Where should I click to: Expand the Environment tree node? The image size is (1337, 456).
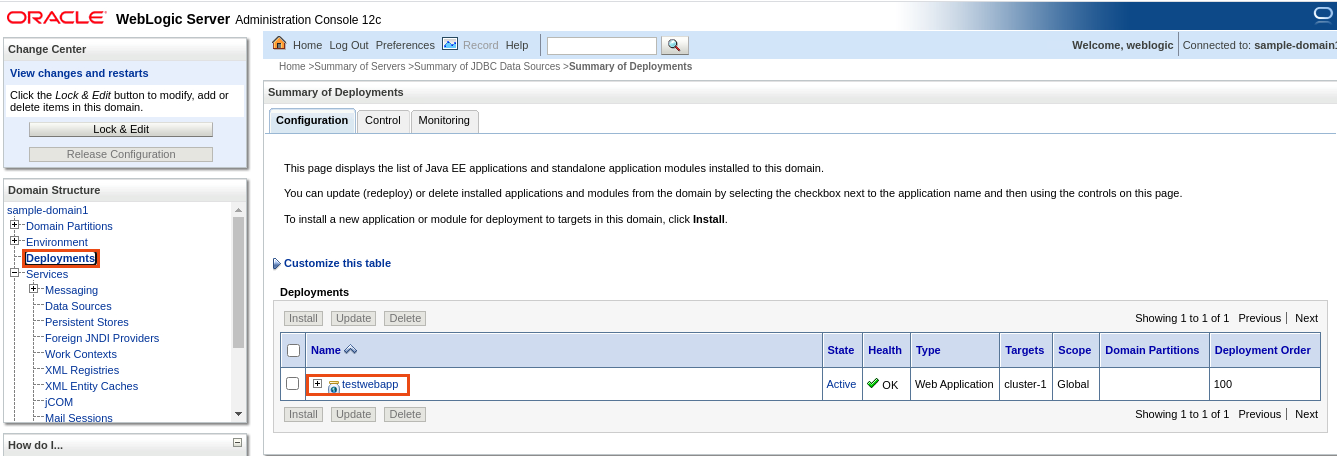tap(15, 241)
